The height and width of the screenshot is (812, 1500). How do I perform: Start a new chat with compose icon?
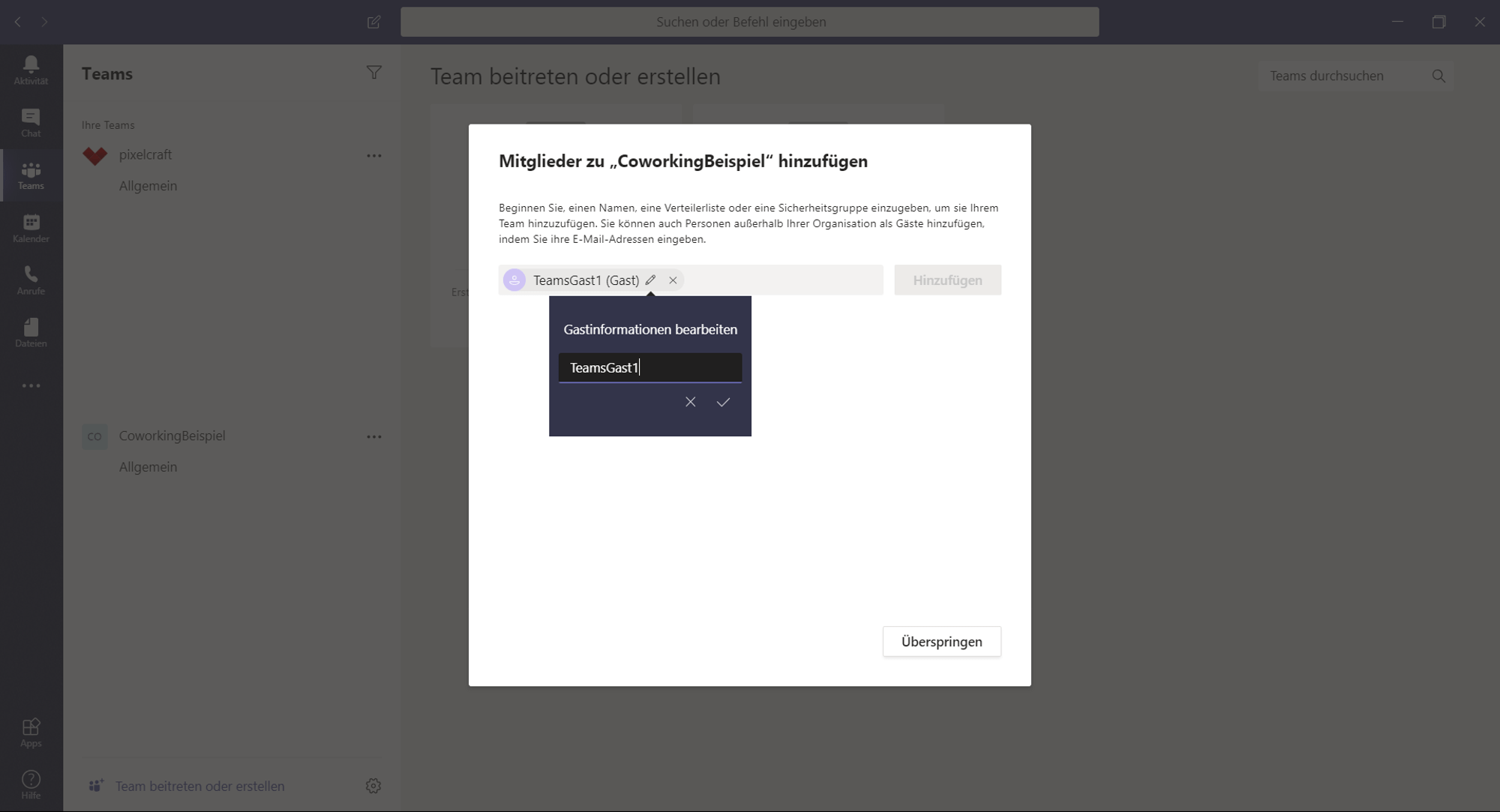[x=373, y=22]
